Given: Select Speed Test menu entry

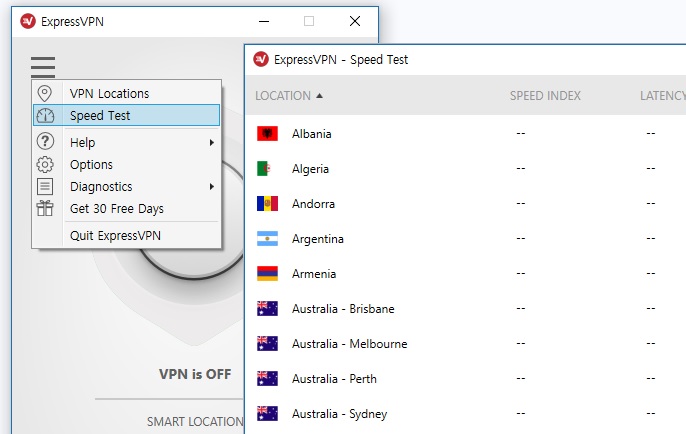Looking at the screenshot, I should coord(126,116).
